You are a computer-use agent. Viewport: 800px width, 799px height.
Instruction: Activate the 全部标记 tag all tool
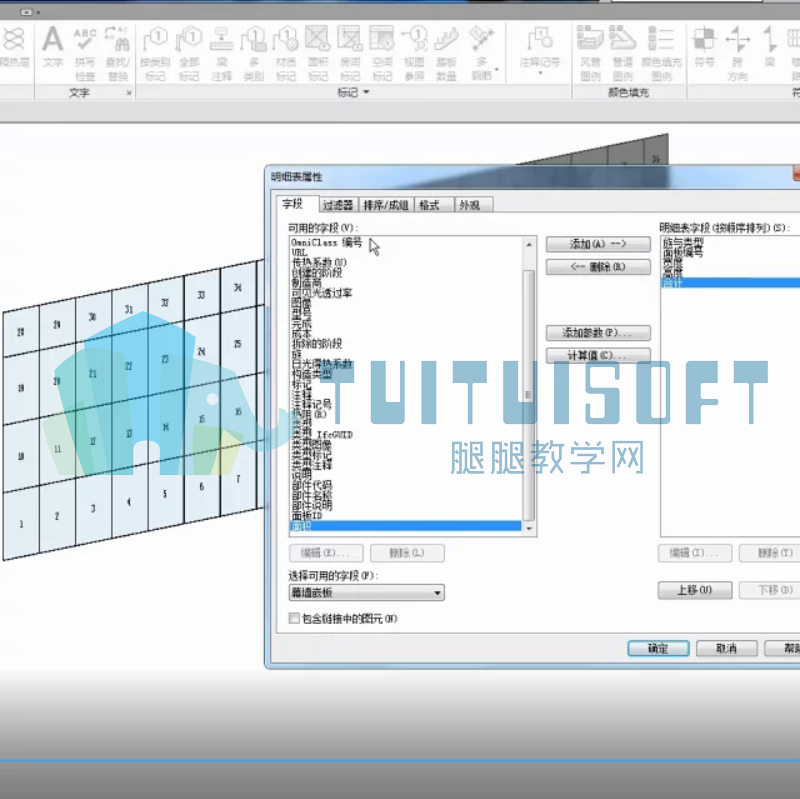tap(189, 53)
